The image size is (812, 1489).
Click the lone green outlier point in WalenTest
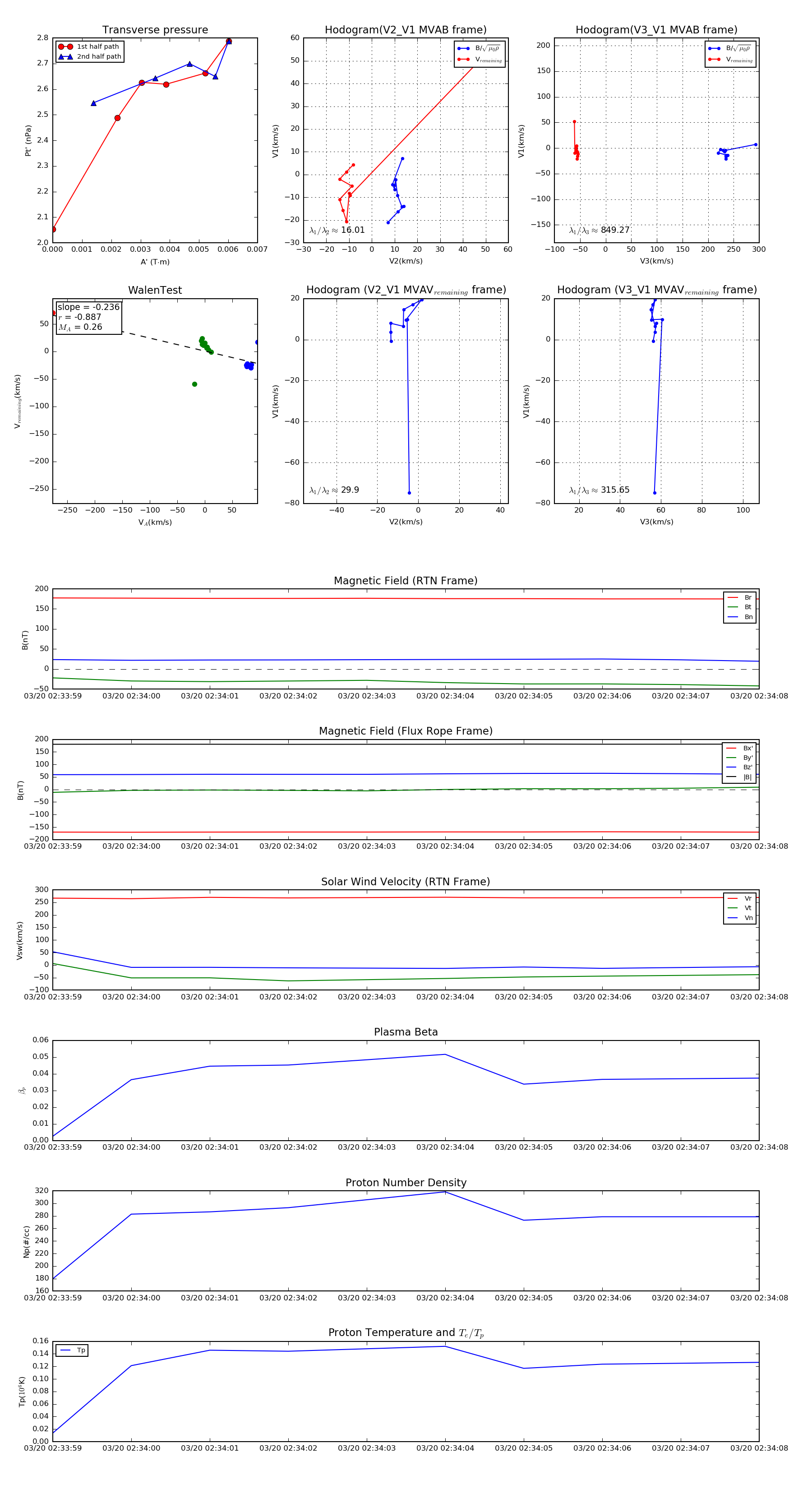[194, 384]
